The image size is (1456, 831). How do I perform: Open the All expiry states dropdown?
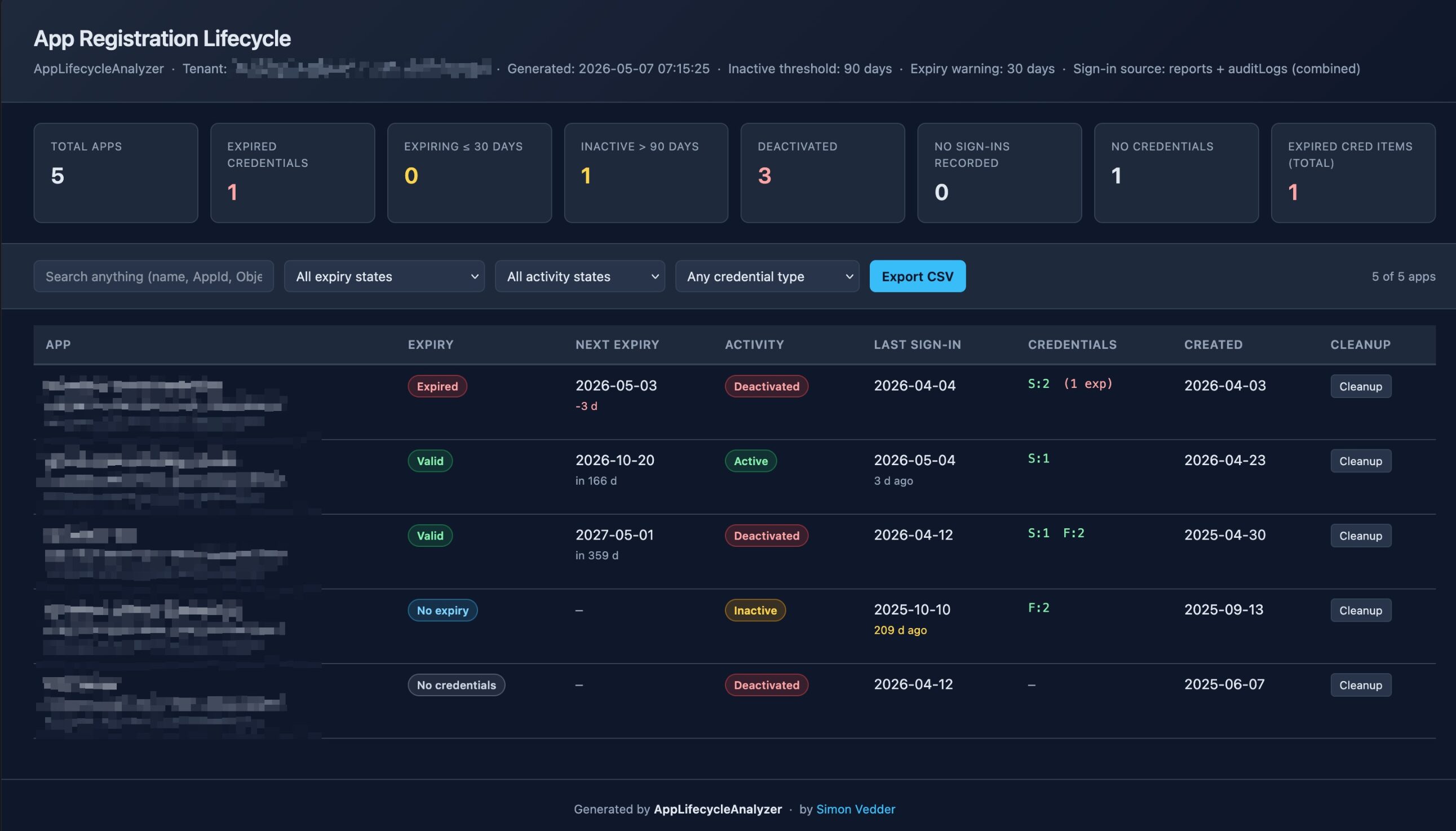click(x=384, y=276)
